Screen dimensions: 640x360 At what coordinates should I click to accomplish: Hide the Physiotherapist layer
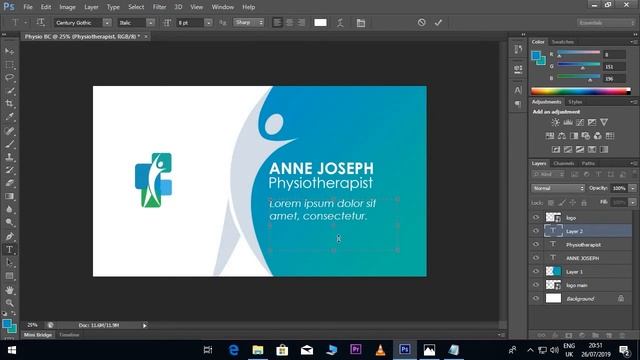point(536,244)
